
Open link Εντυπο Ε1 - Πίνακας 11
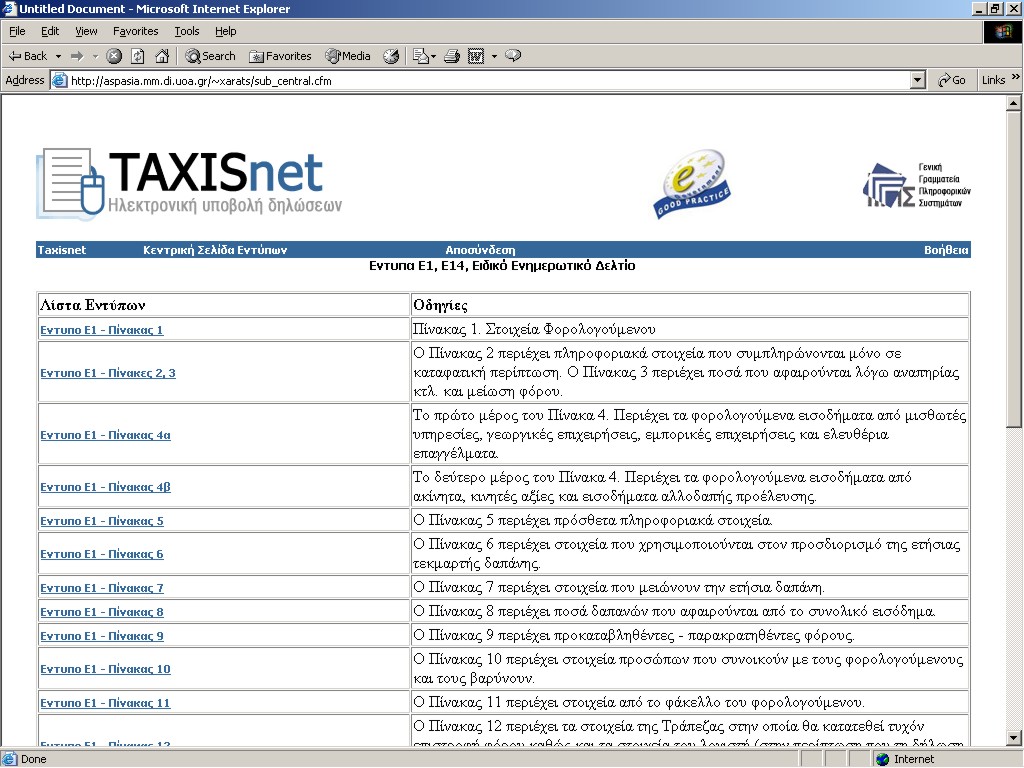[105, 703]
